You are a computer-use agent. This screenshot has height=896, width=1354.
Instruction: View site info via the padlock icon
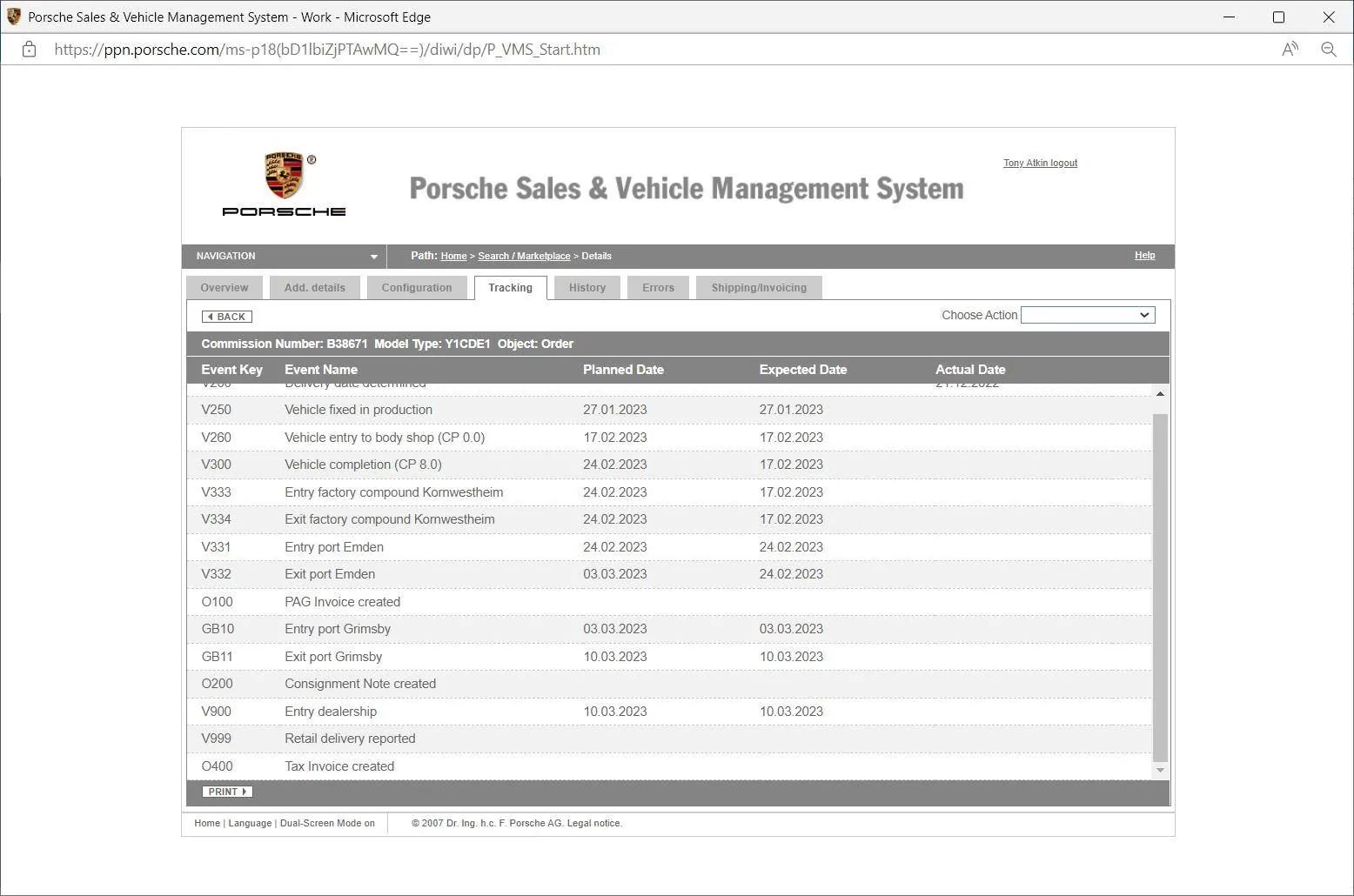pos(29,50)
